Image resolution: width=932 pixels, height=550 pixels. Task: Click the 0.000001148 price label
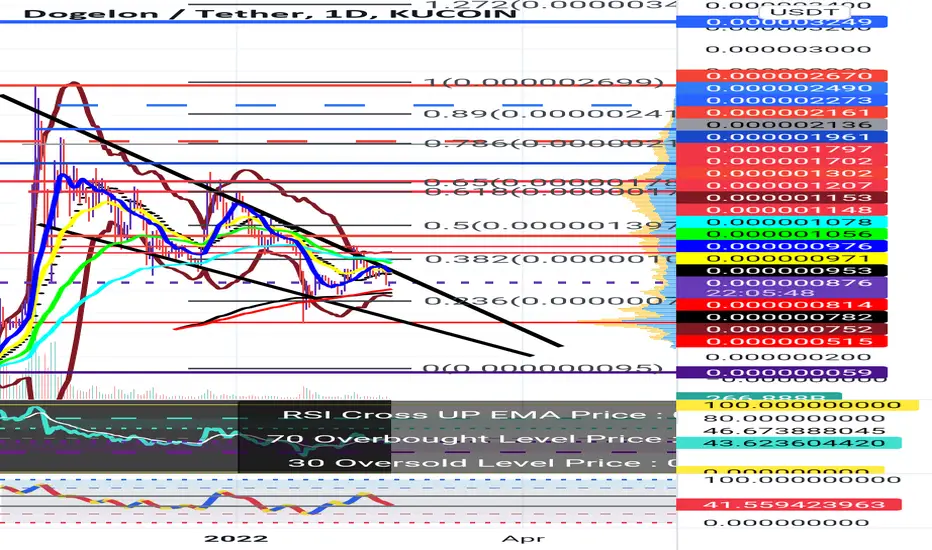[x=782, y=210]
